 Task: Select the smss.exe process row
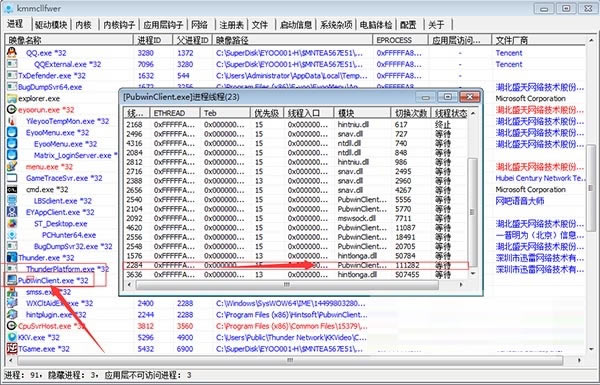tap(49, 292)
